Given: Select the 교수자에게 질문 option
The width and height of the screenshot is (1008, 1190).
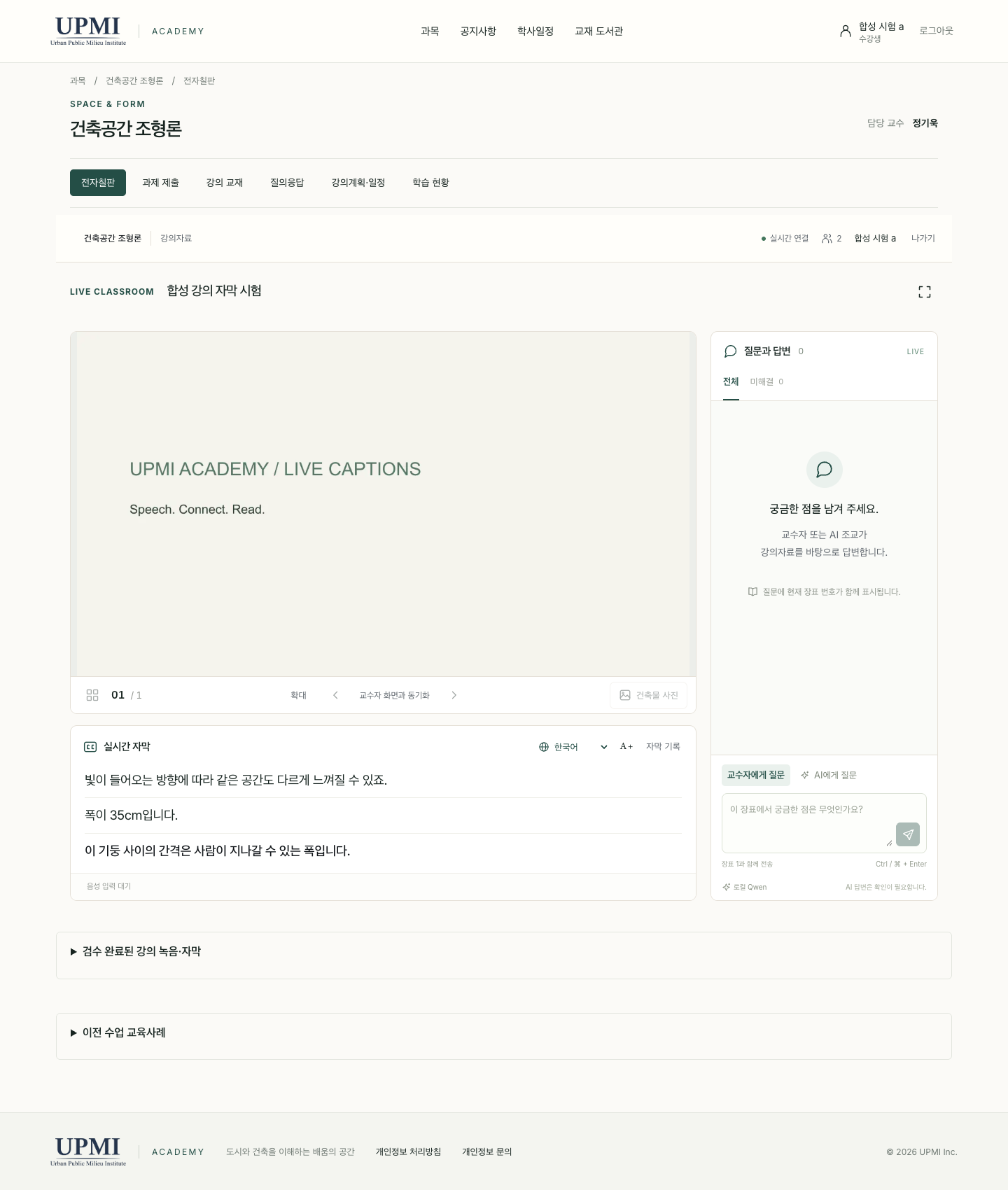Looking at the screenshot, I should [756, 775].
